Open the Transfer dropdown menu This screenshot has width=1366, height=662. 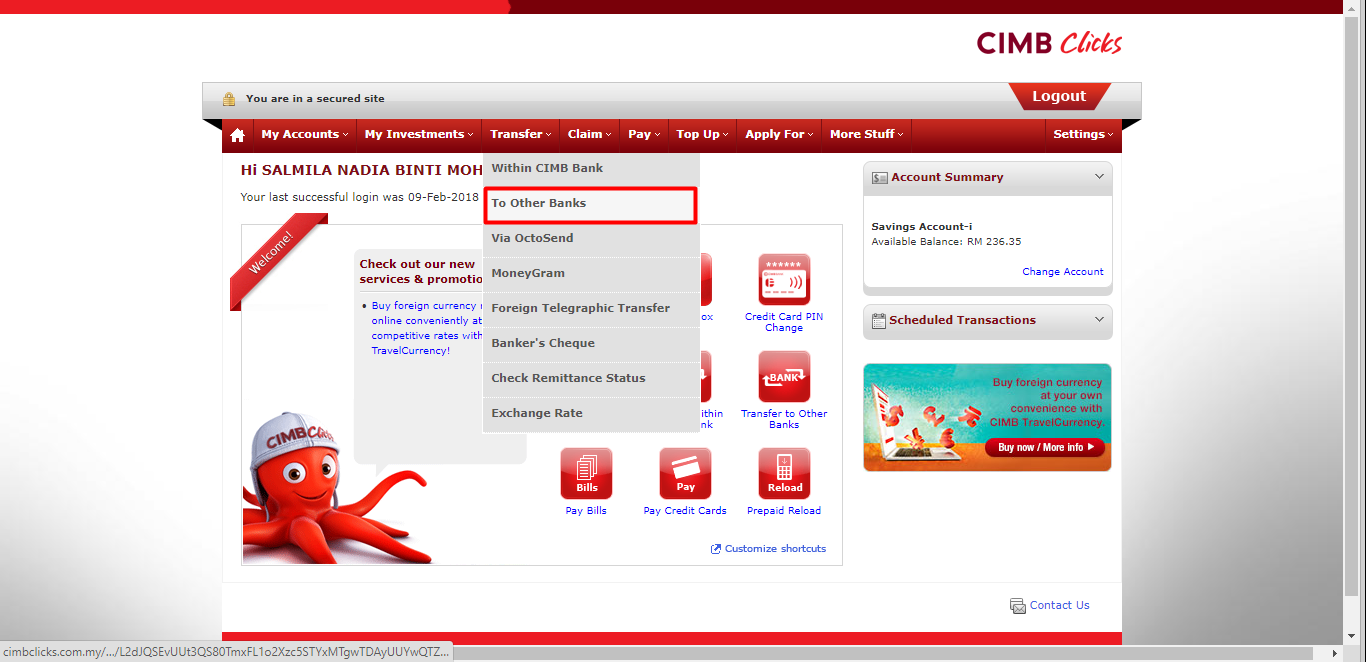[x=520, y=134]
